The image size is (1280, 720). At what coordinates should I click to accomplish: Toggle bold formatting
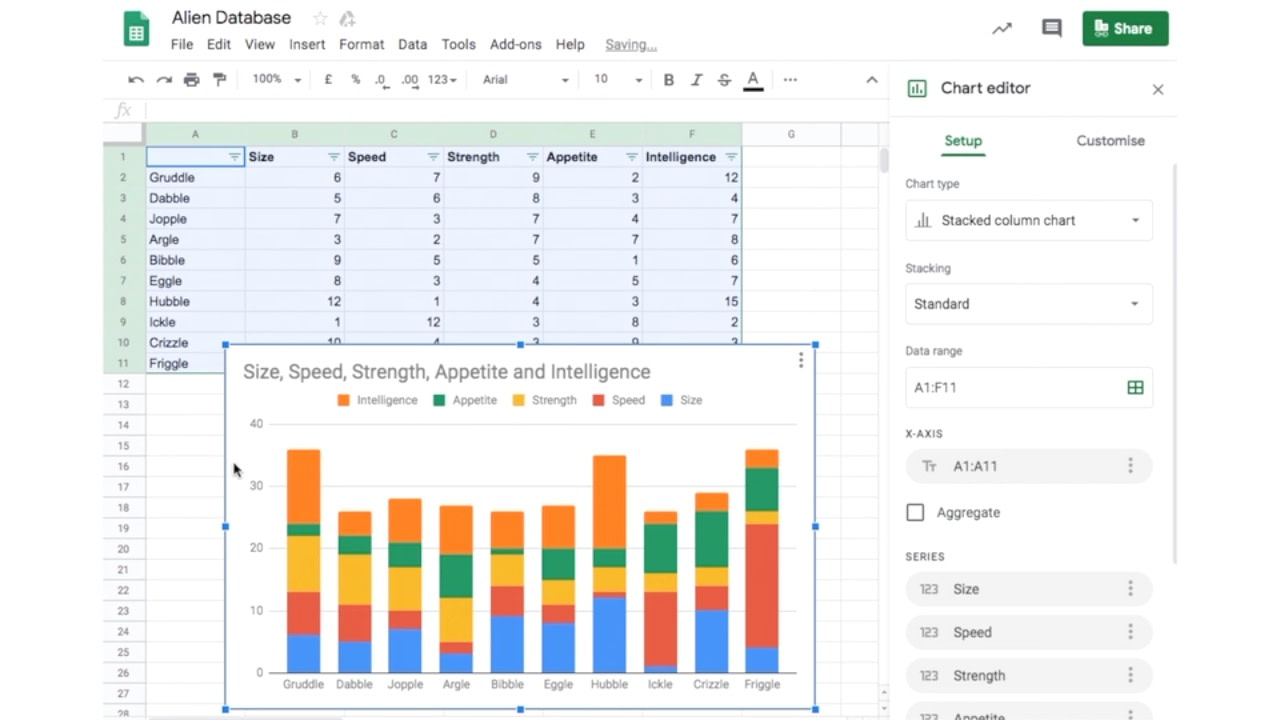tap(668, 79)
